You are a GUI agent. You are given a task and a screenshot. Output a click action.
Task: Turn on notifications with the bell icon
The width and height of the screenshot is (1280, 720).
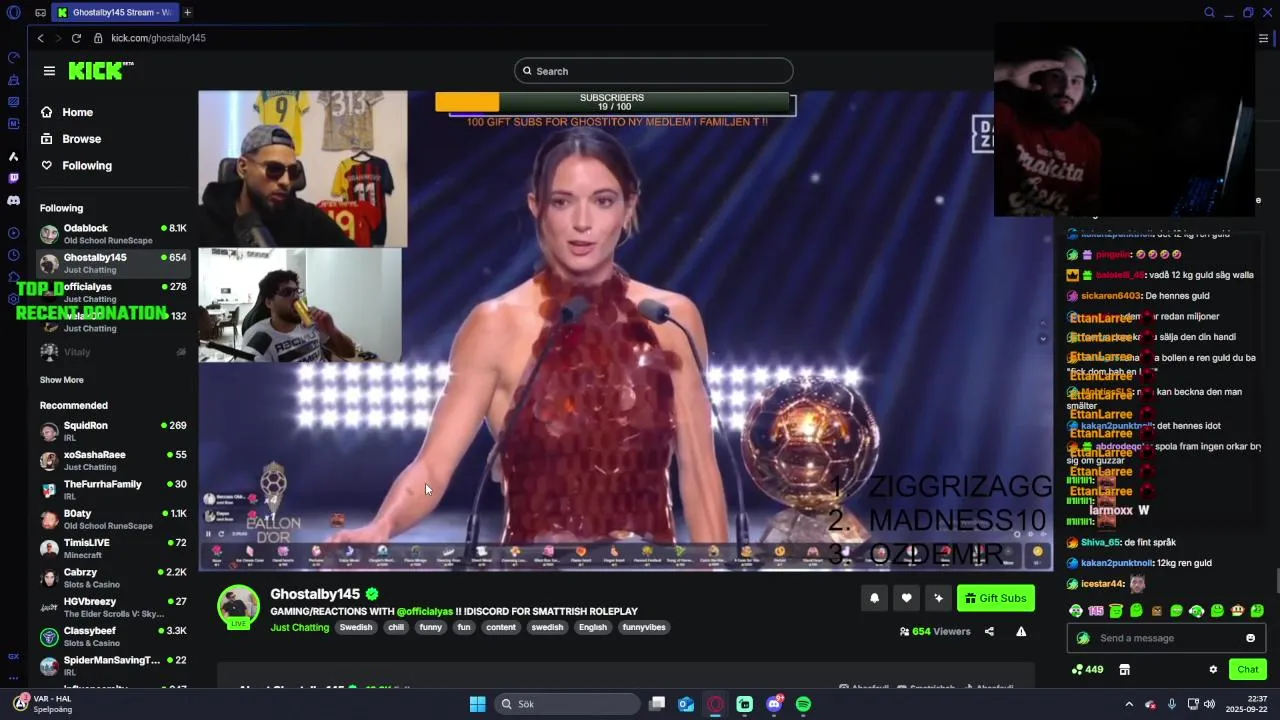pyautogui.click(x=874, y=598)
